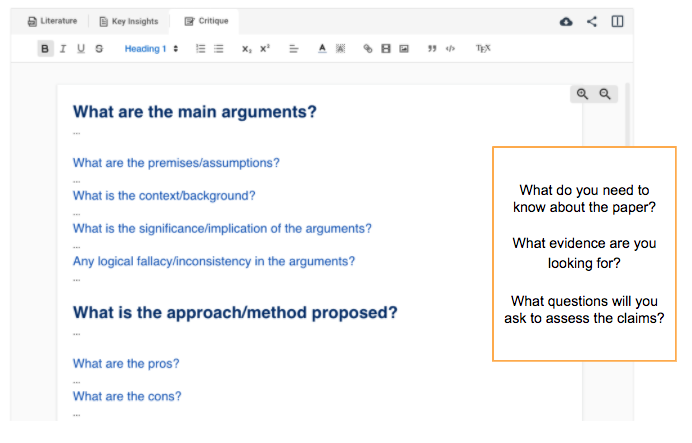Toggle the split panel layout
Viewport: 692px width, 443px height.
click(617, 21)
